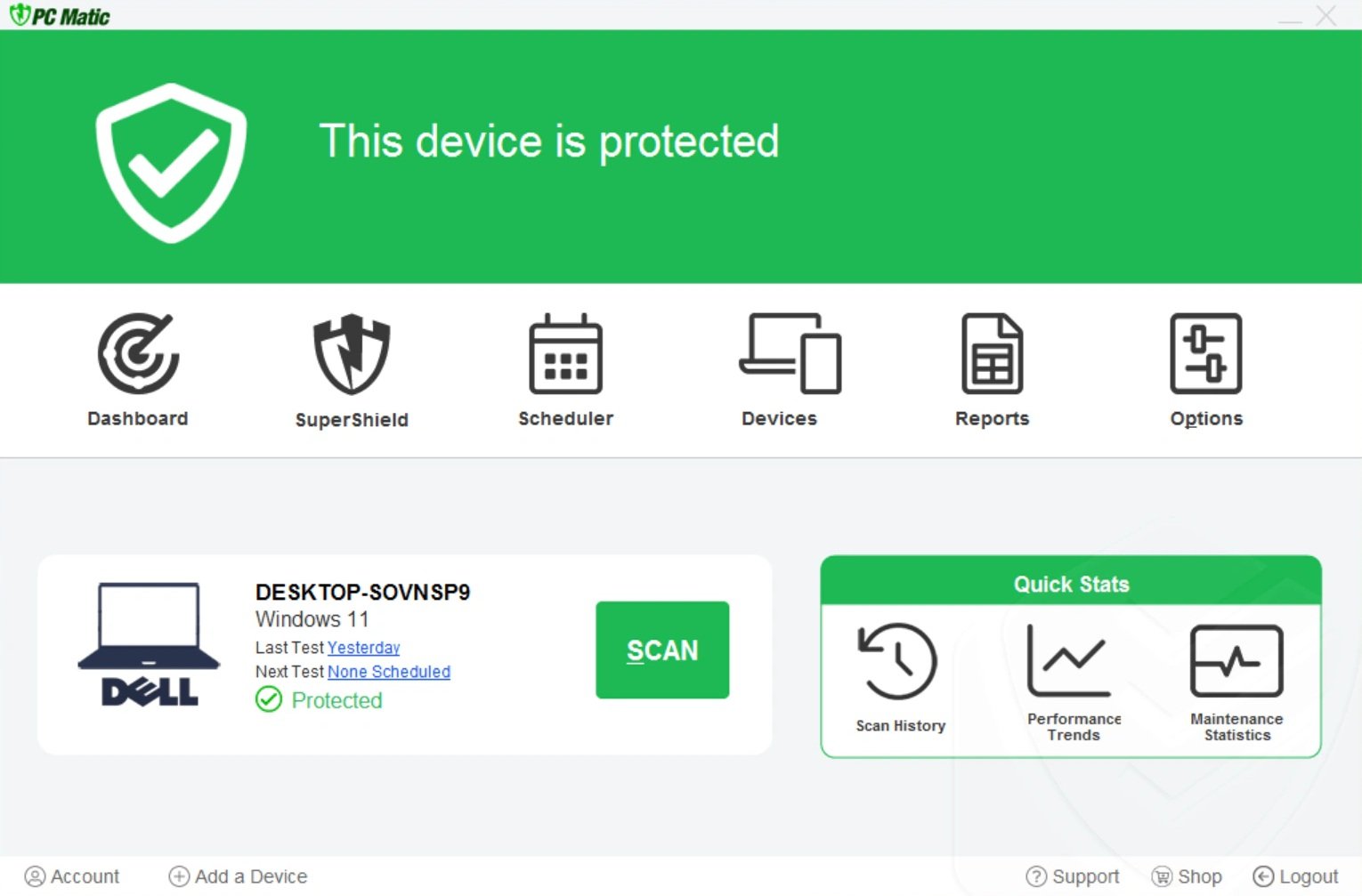The width and height of the screenshot is (1362, 896).
Task: Open the Devices icon
Action: (x=790, y=354)
